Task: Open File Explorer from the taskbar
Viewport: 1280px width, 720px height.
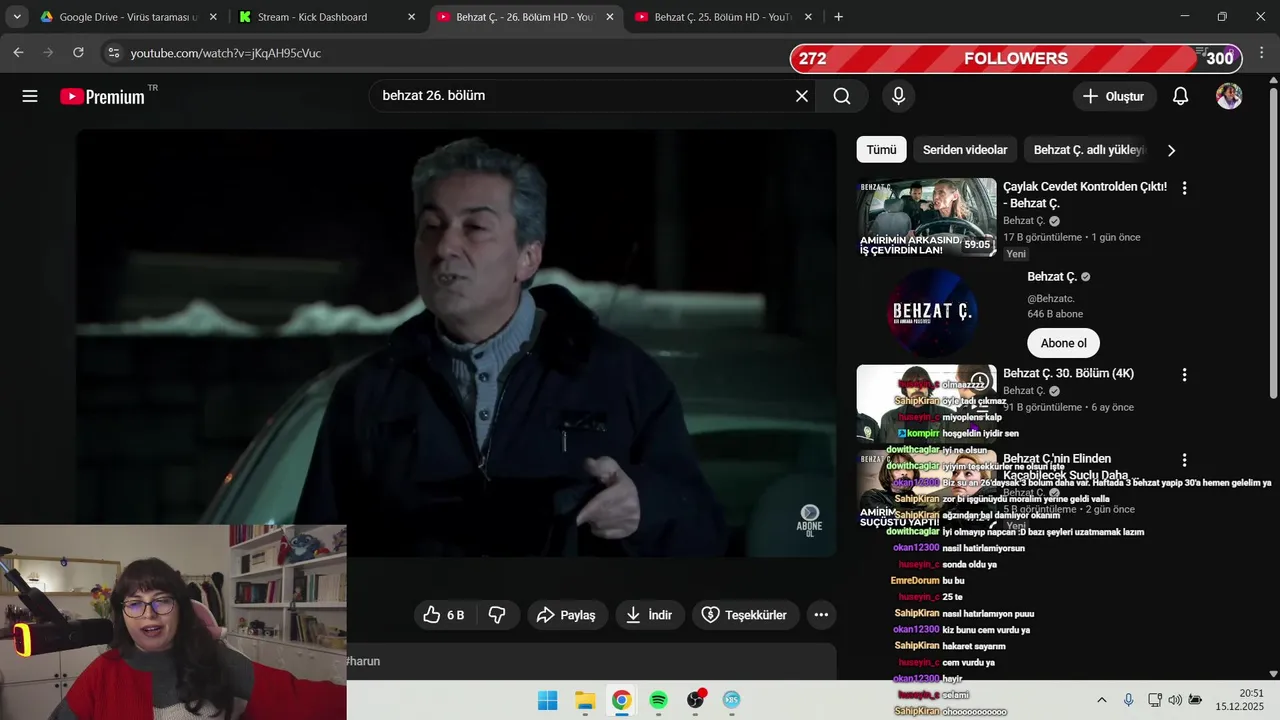Action: (585, 700)
